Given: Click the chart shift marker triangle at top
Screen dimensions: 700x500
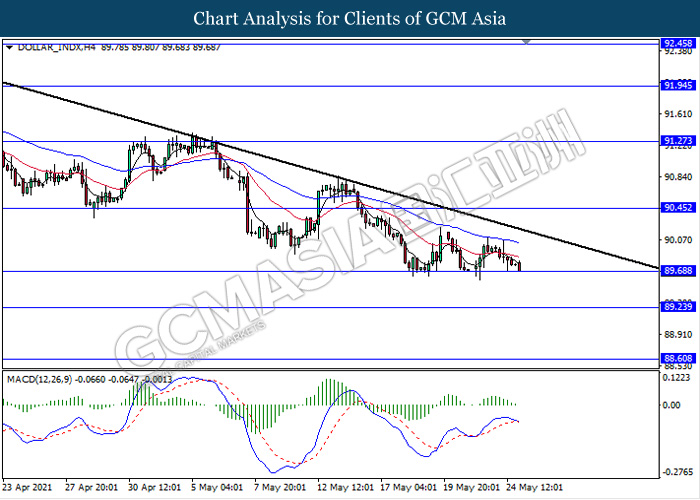Looking at the screenshot, I should [x=526, y=42].
